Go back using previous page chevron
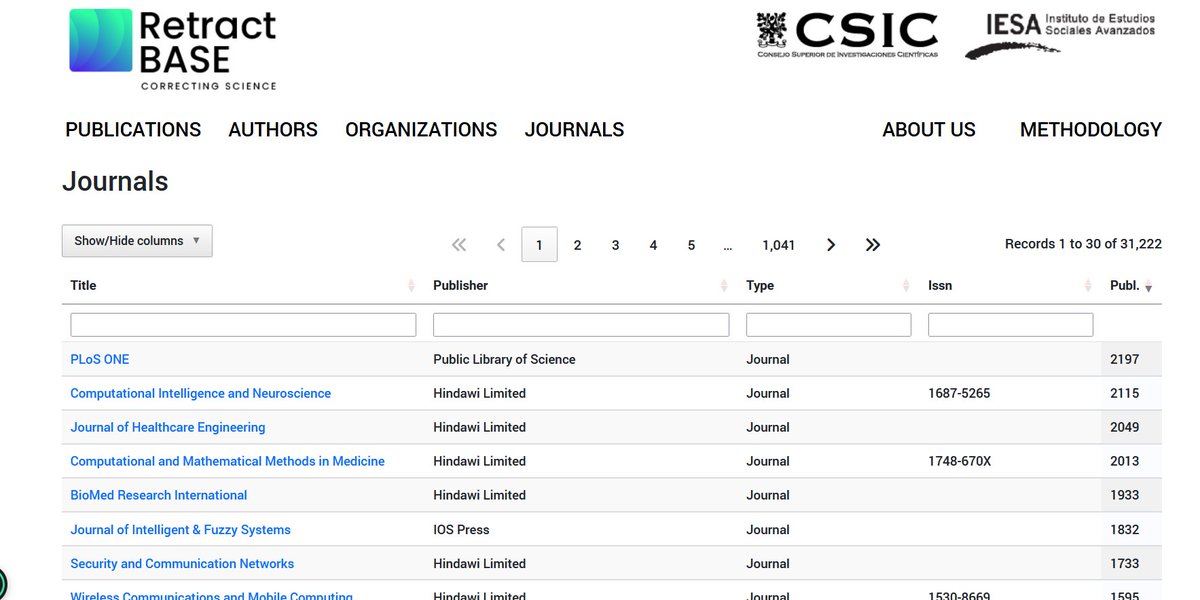The width and height of the screenshot is (1200, 600). (501, 244)
